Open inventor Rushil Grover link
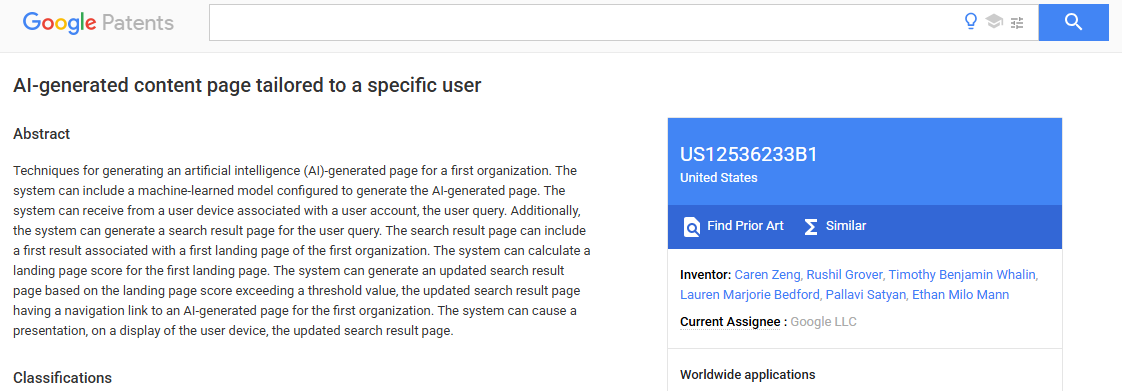This screenshot has height=391, width=1122. 844,274
